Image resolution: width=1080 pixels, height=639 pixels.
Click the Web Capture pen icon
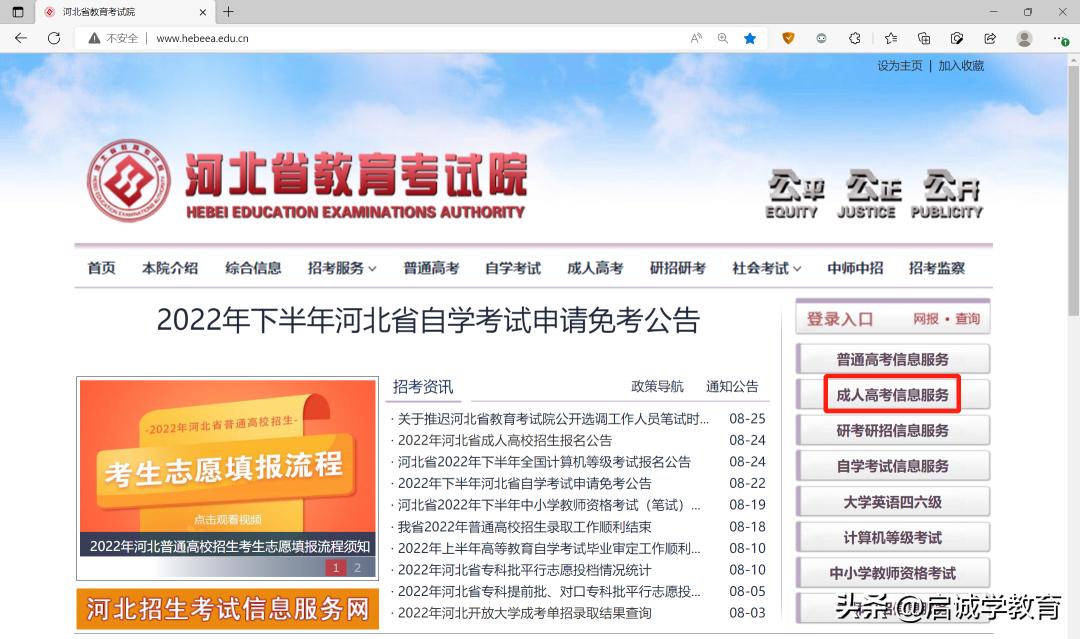(x=958, y=37)
